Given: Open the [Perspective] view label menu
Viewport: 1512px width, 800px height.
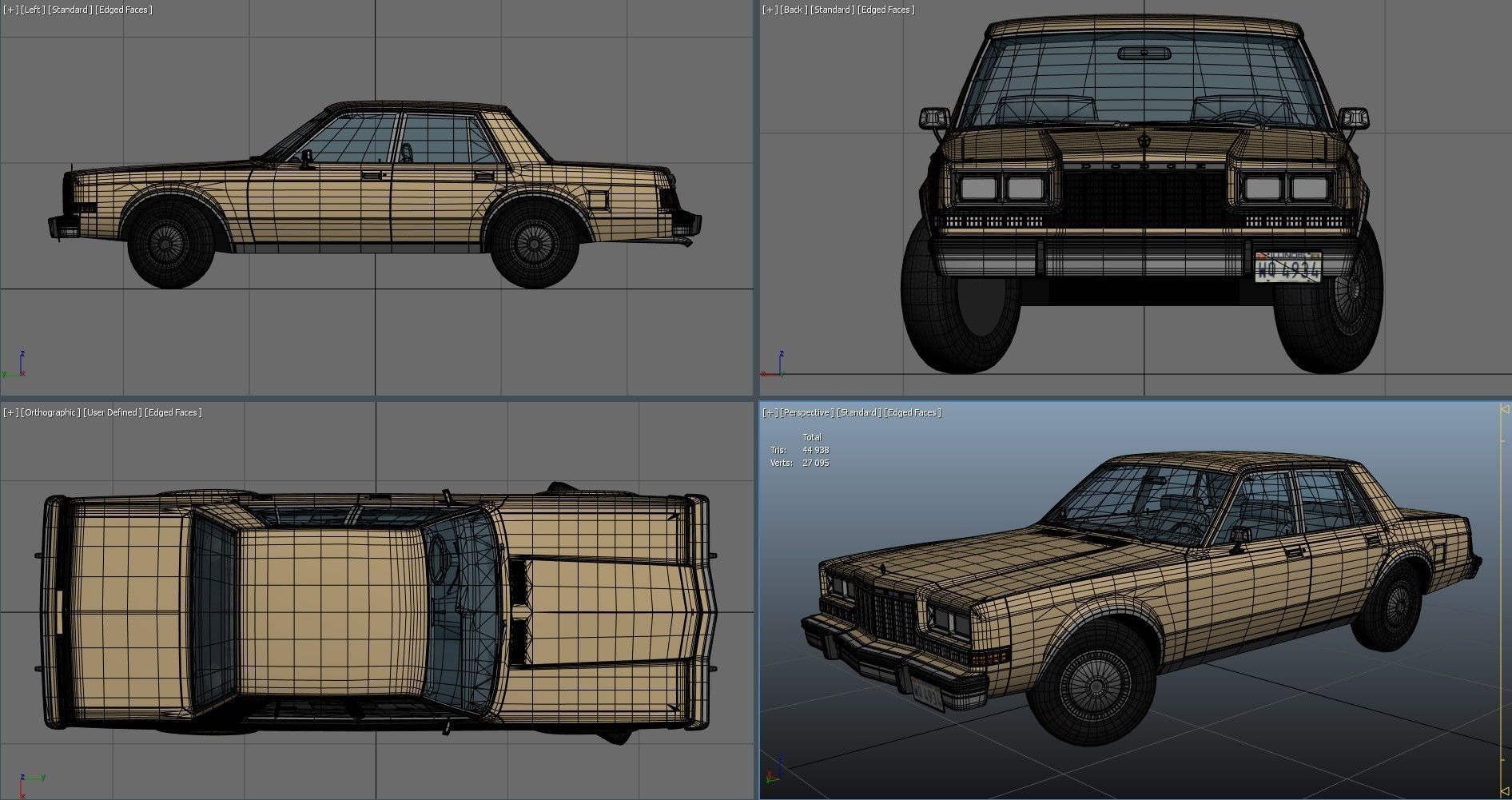Looking at the screenshot, I should pos(807,412).
